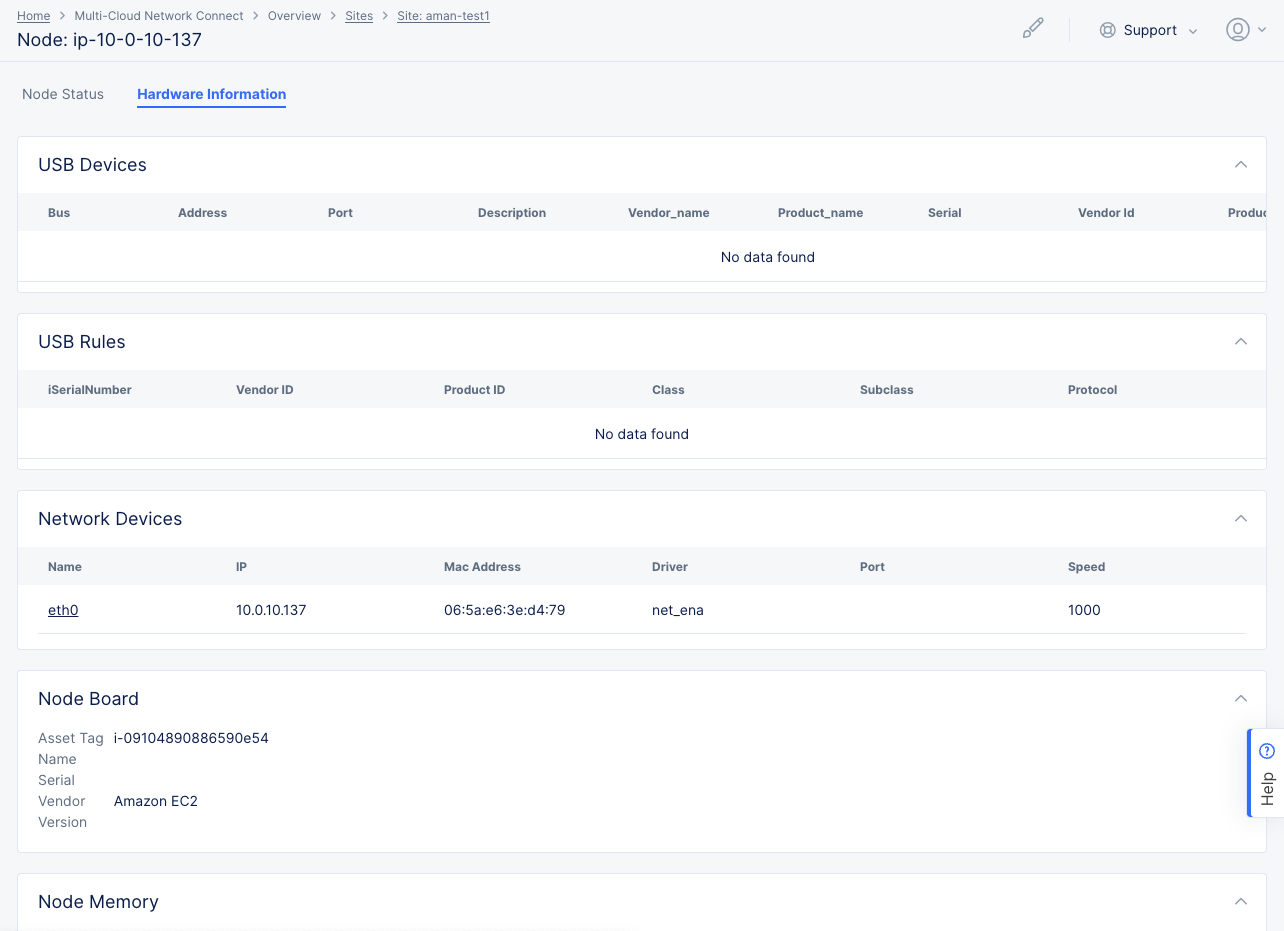Click the Support lifebuoy icon
Screen dimensions: 1284x931
pyautogui.click(x=1108, y=30)
